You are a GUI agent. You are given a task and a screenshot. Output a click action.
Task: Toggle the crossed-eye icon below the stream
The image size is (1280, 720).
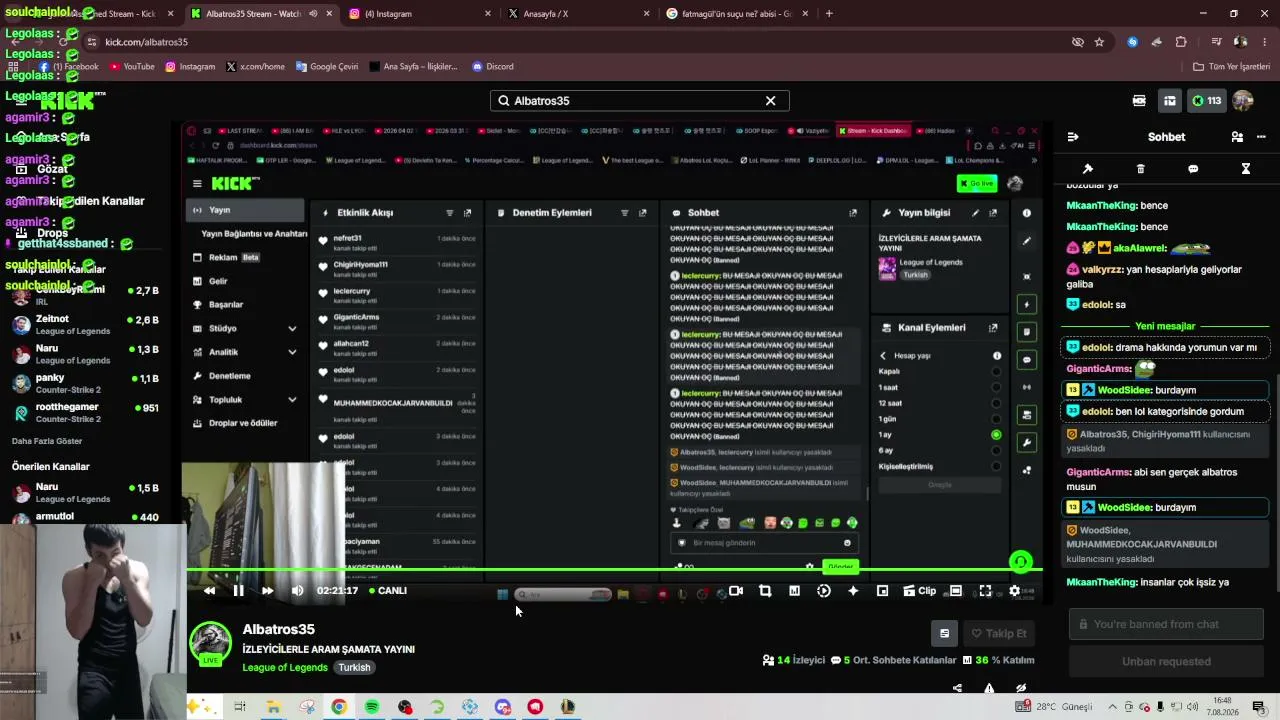[x=1021, y=688]
